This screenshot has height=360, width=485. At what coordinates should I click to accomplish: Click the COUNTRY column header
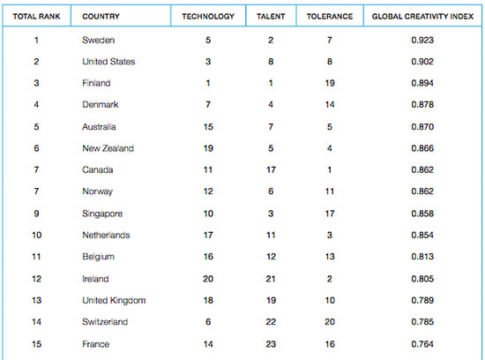coord(101,16)
